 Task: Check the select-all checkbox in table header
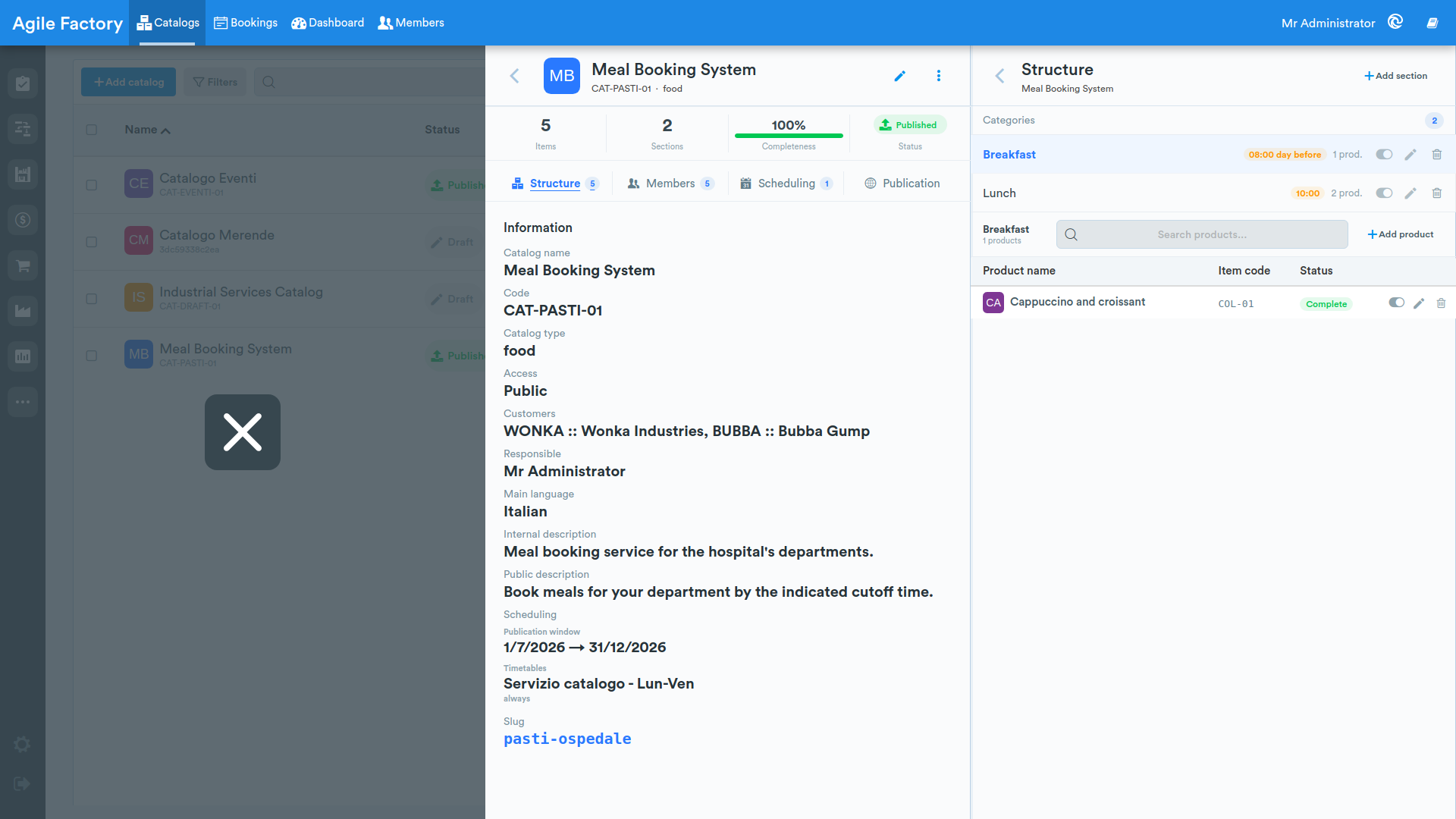coord(92,130)
